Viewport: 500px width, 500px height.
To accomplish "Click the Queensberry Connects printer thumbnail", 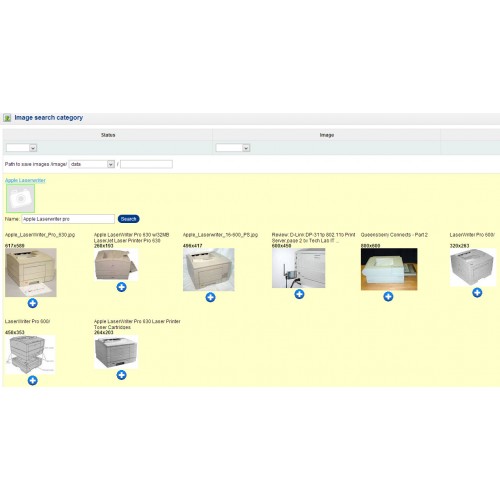I will coord(389,269).
